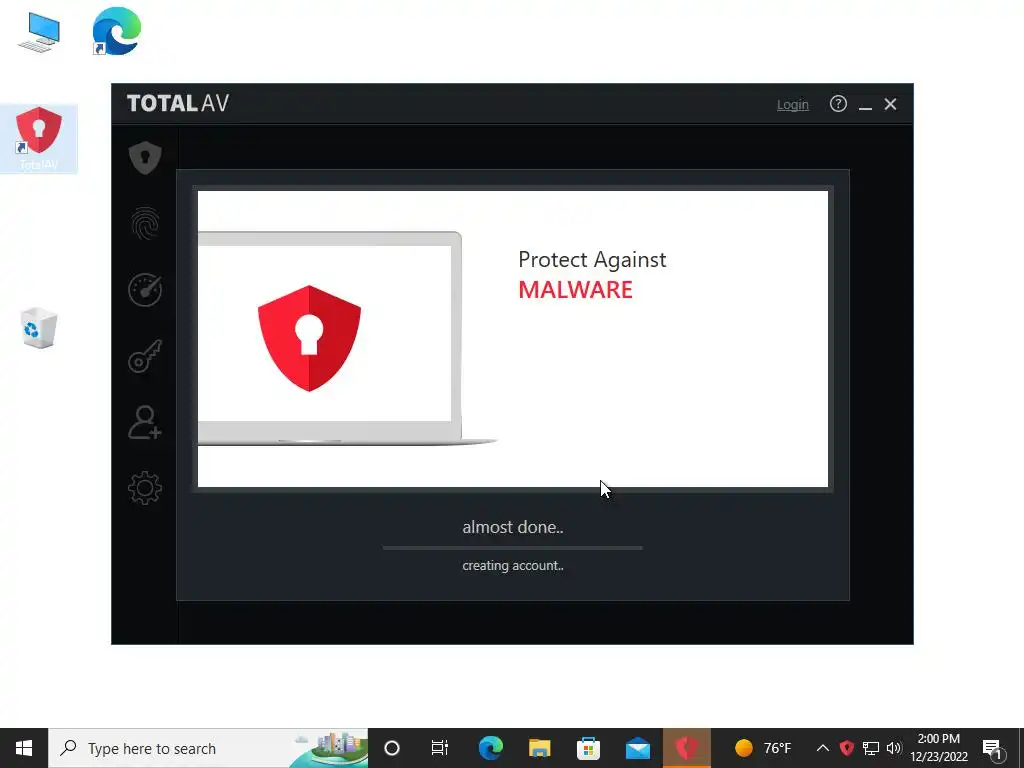This screenshot has height=768, width=1024.
Task: Click the red shield image on laptop graphic
Action: [310, 338]
